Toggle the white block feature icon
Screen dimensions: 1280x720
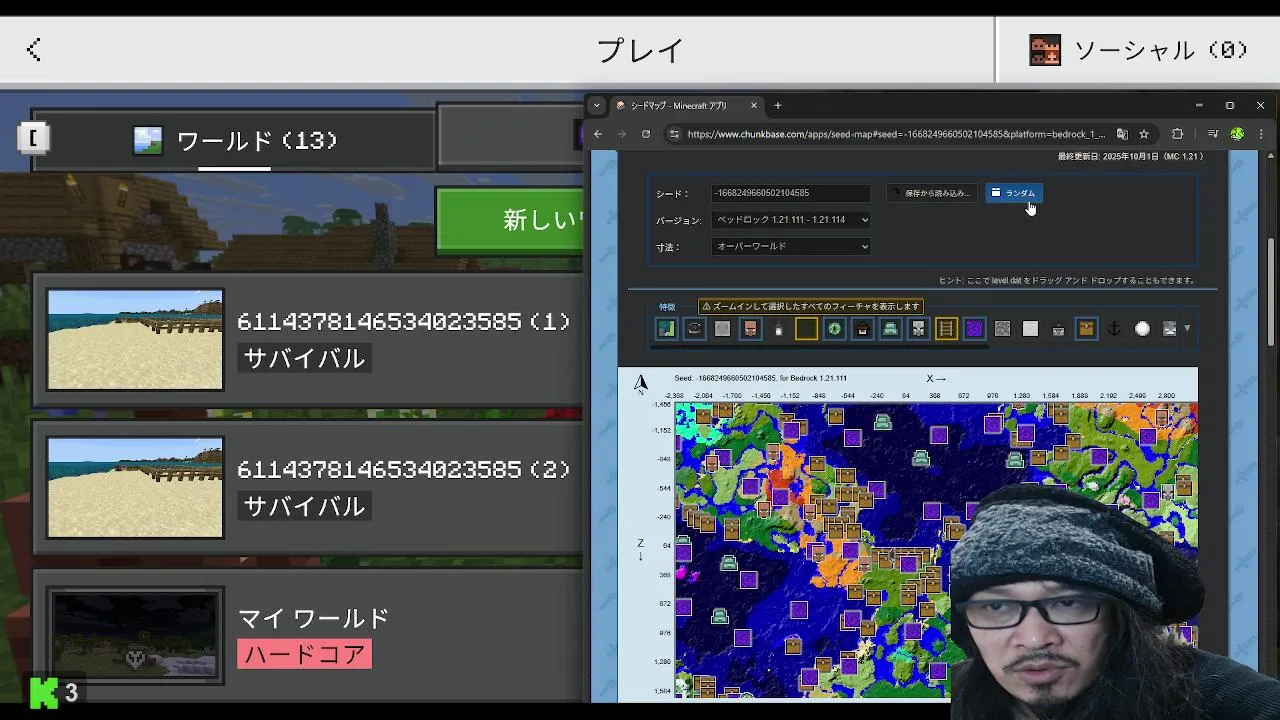(1030, 328)
